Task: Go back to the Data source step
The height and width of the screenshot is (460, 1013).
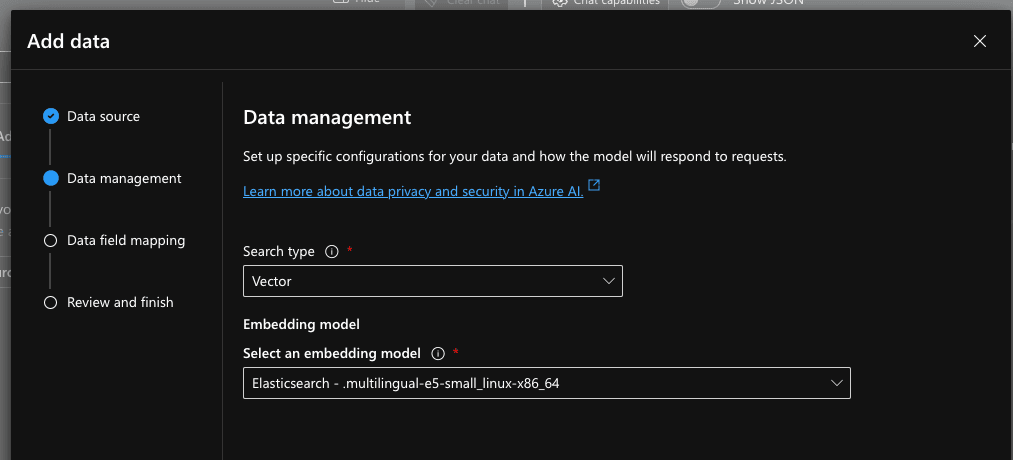Action: click(103, 116)
